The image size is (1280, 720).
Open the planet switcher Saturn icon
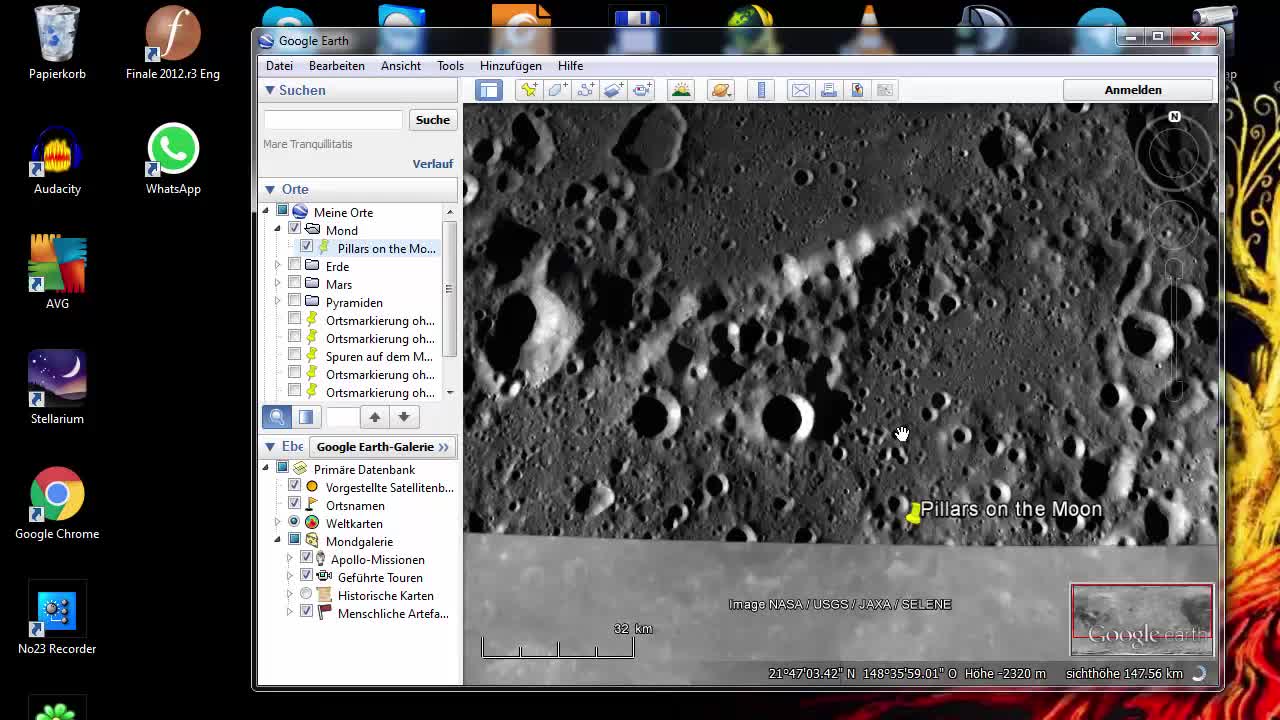(720, 90)
